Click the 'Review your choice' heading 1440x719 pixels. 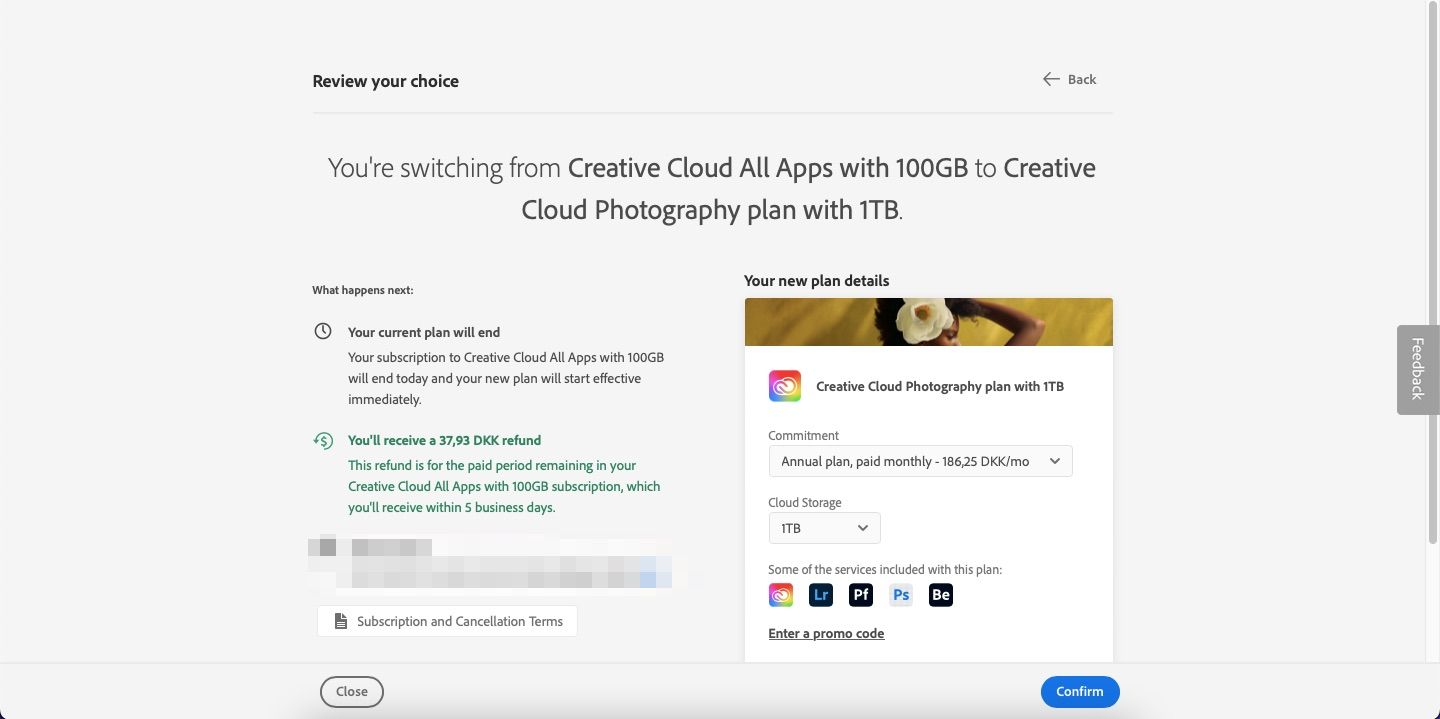pyautogui.click(x=386, y=81)
